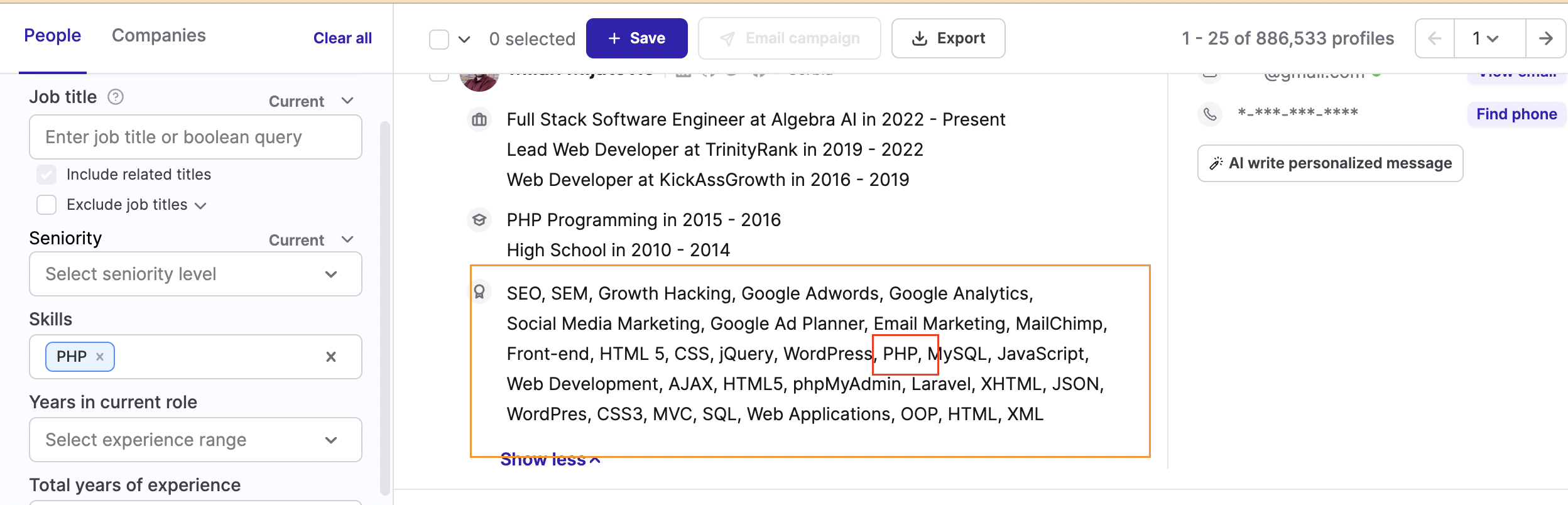Open the Job title help icon
The height and width of the screenshot is (505, 1568).
pos(116,97)
